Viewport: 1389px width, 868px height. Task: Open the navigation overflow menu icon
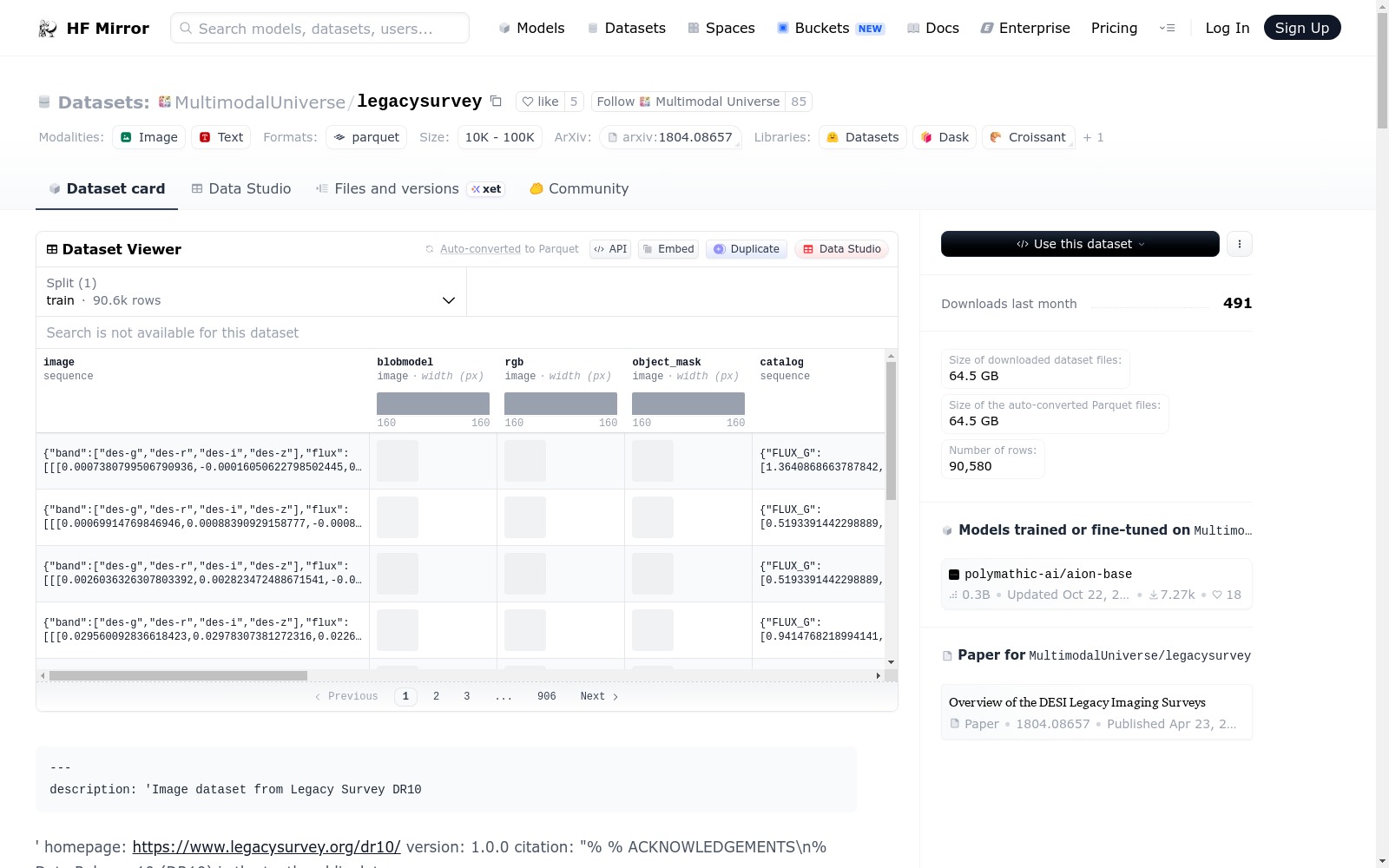coord(1167,28)
